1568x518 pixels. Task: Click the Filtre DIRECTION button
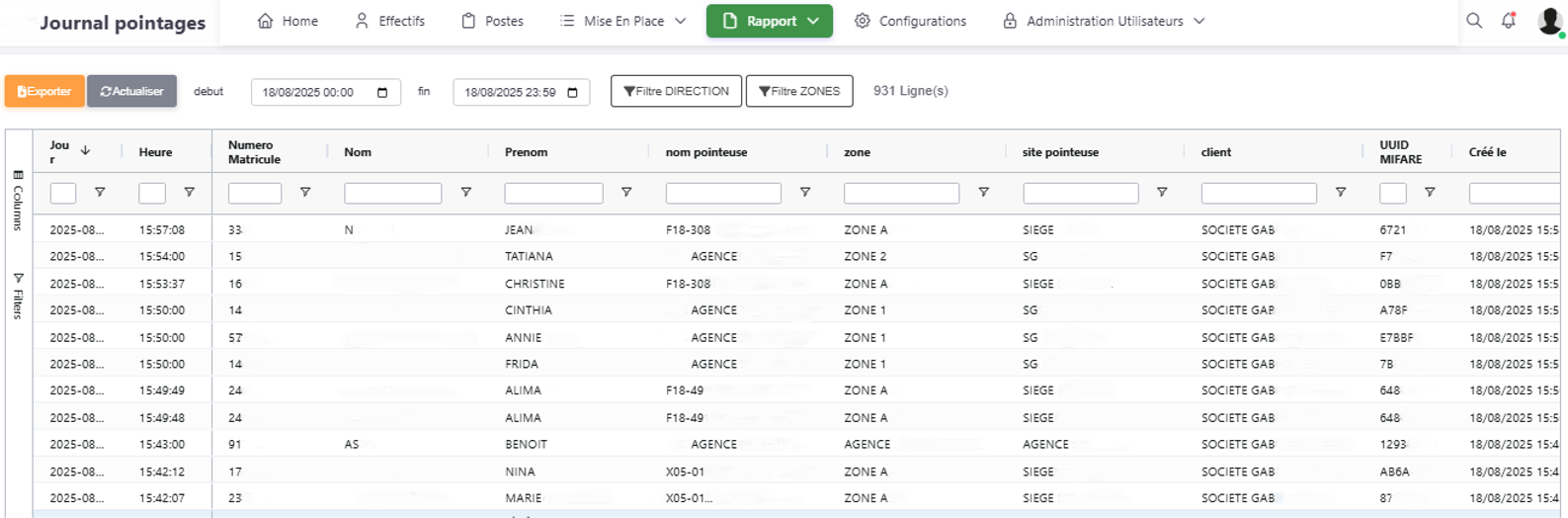[676, 91]
